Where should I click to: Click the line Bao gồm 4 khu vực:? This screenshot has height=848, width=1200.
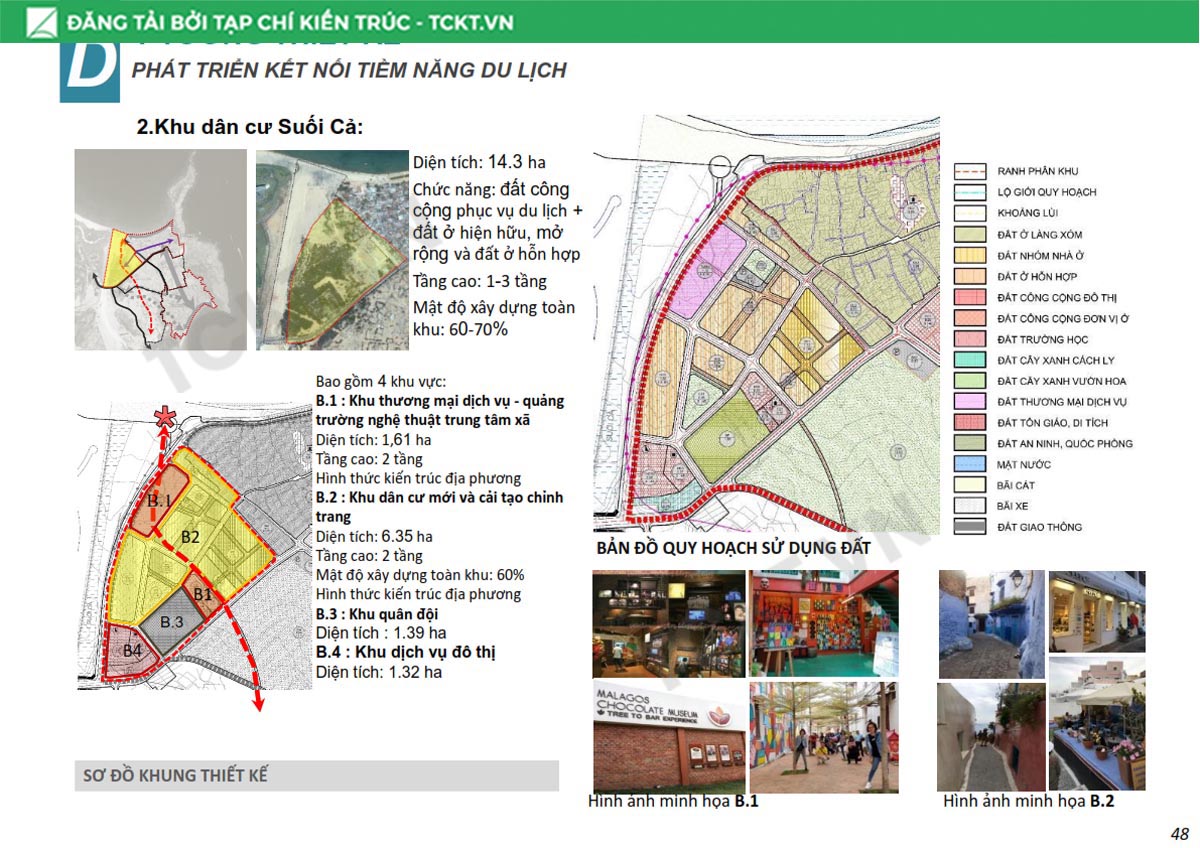381,382
